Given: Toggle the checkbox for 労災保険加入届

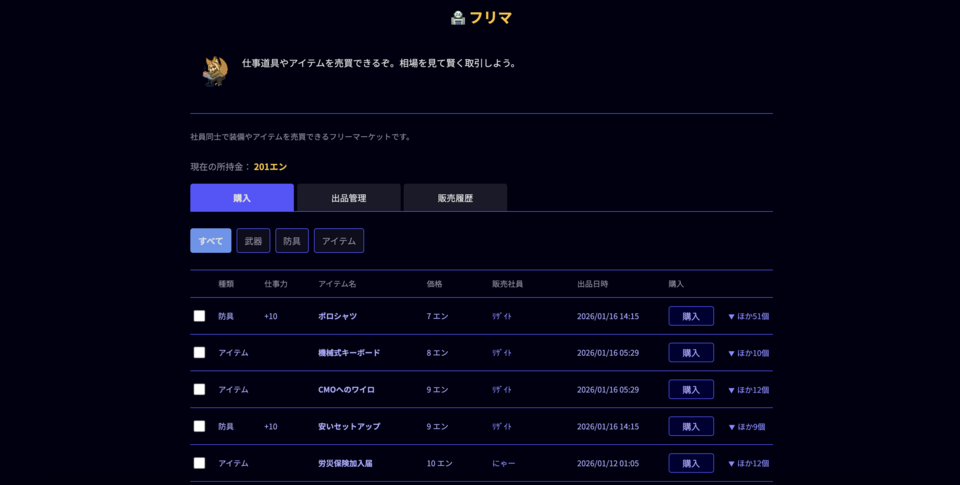Looking at the screenshot, I should 199,463.
